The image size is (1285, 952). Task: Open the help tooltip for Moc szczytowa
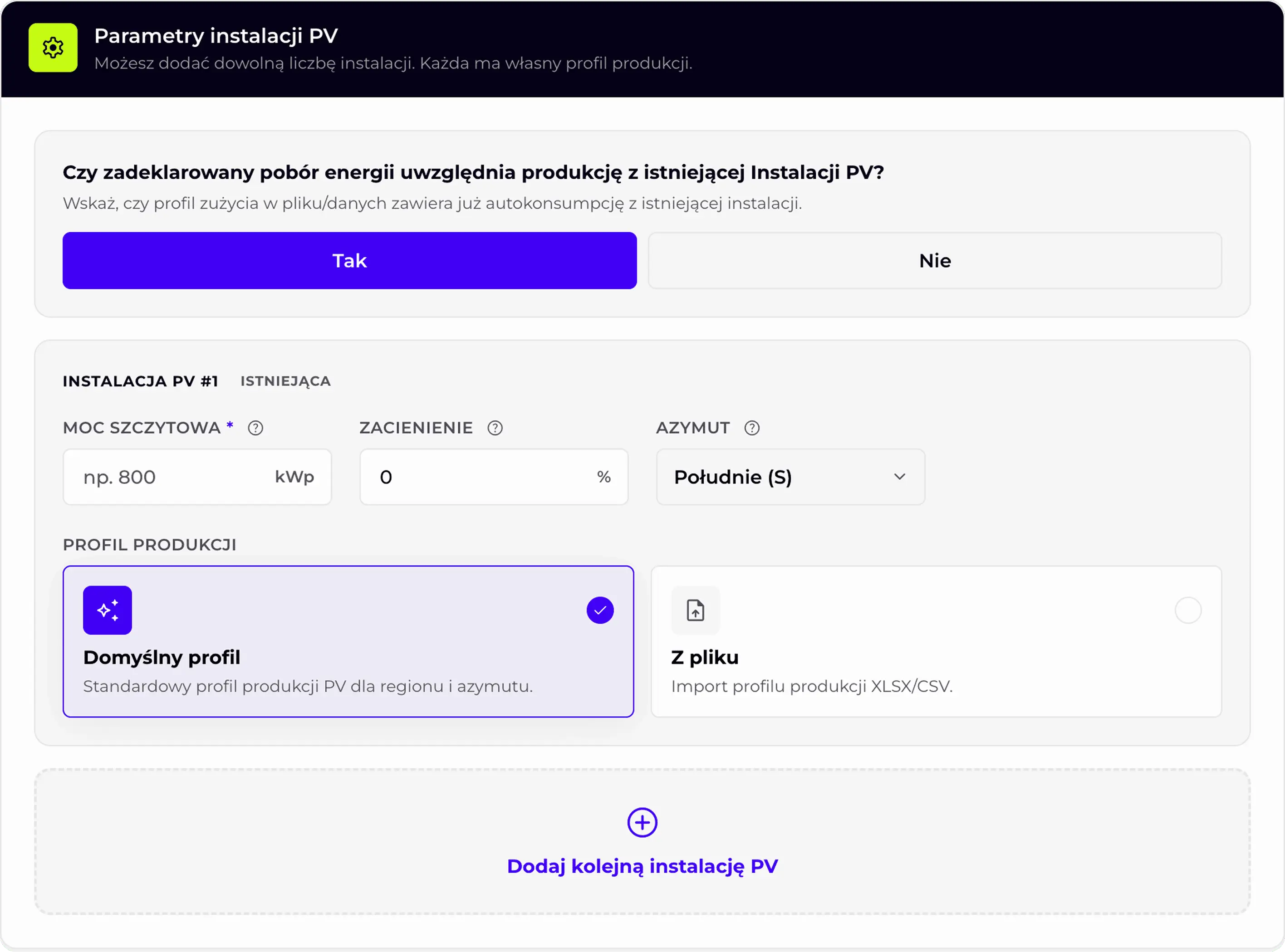point(255,428)
